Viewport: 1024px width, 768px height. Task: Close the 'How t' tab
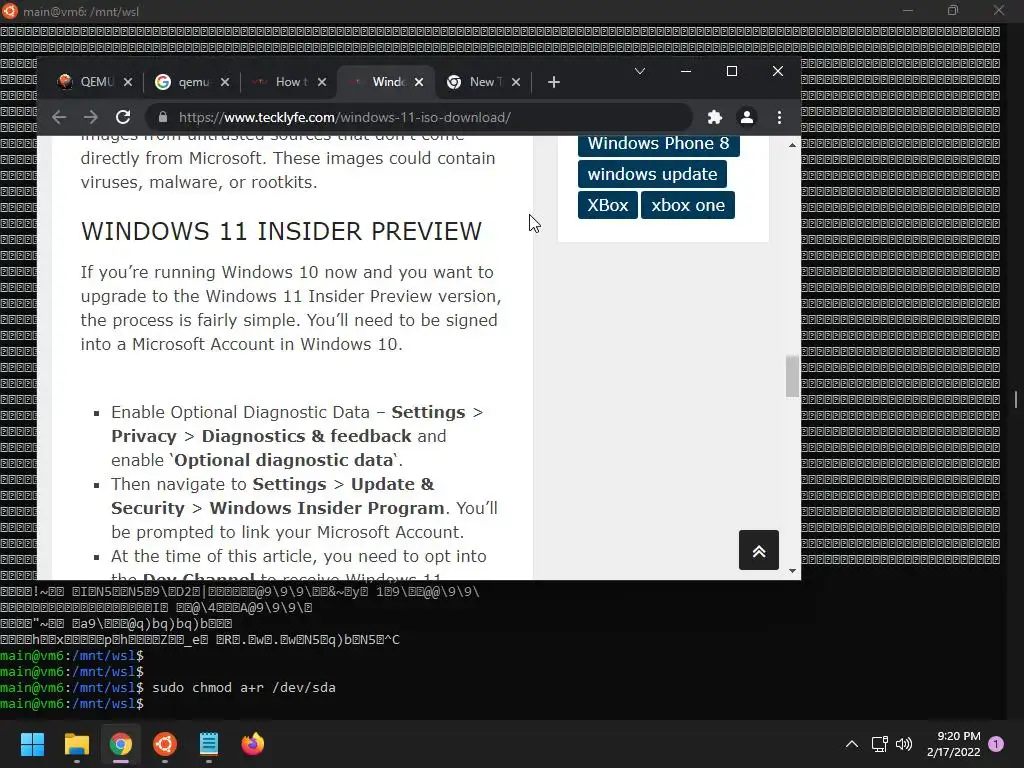tap(322, 82)
